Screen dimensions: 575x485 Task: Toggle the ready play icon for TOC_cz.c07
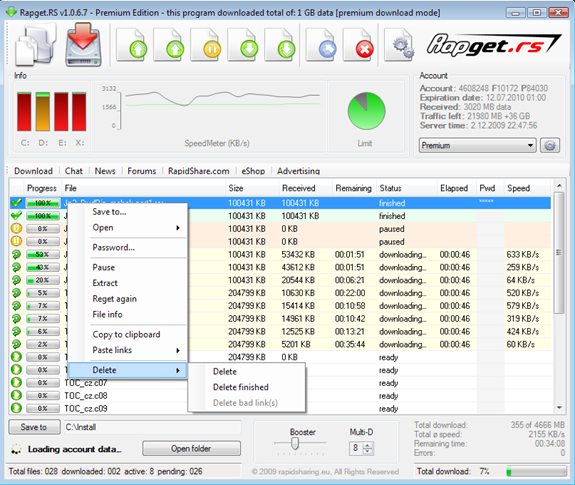pos(16,382)
